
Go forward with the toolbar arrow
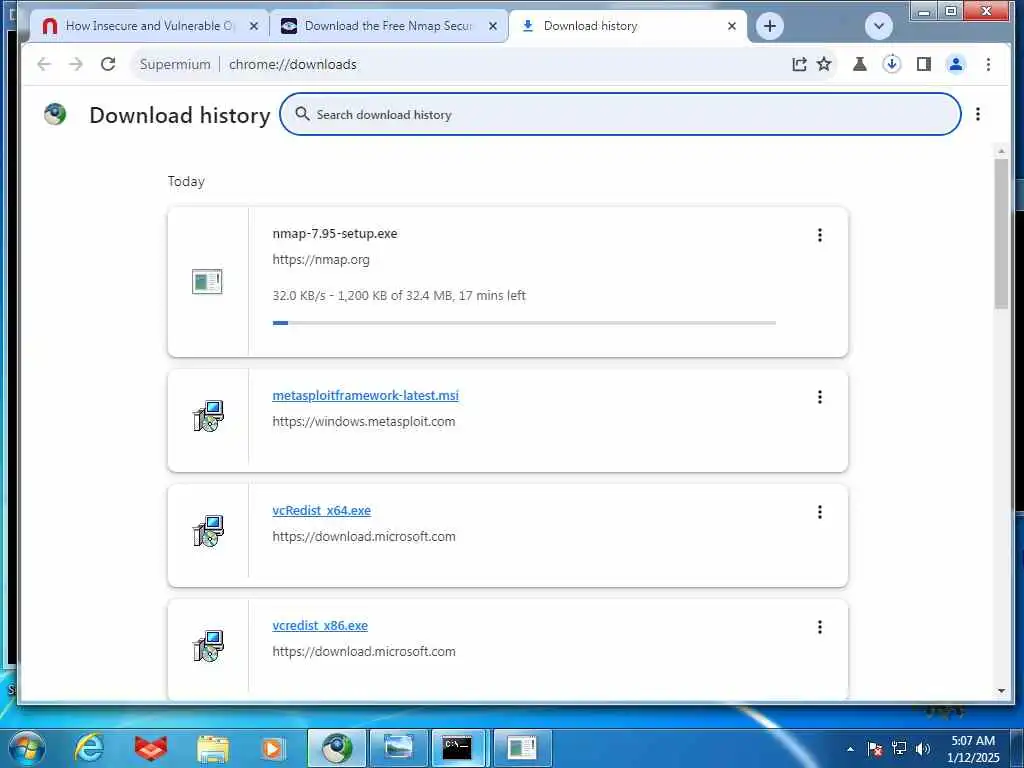(76, 64)
